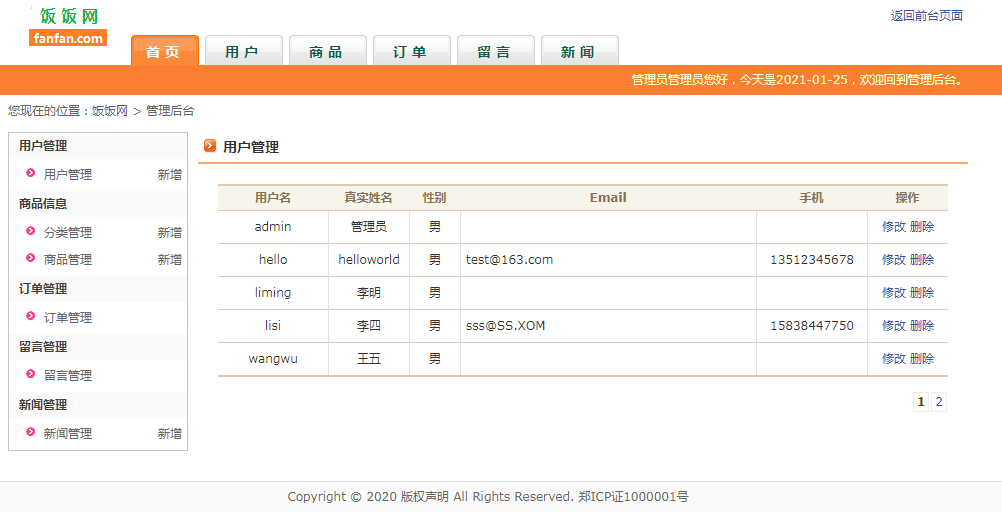Click 新增 next to 用户管理
Screen dimensions: 1002x529
(169, 174)
